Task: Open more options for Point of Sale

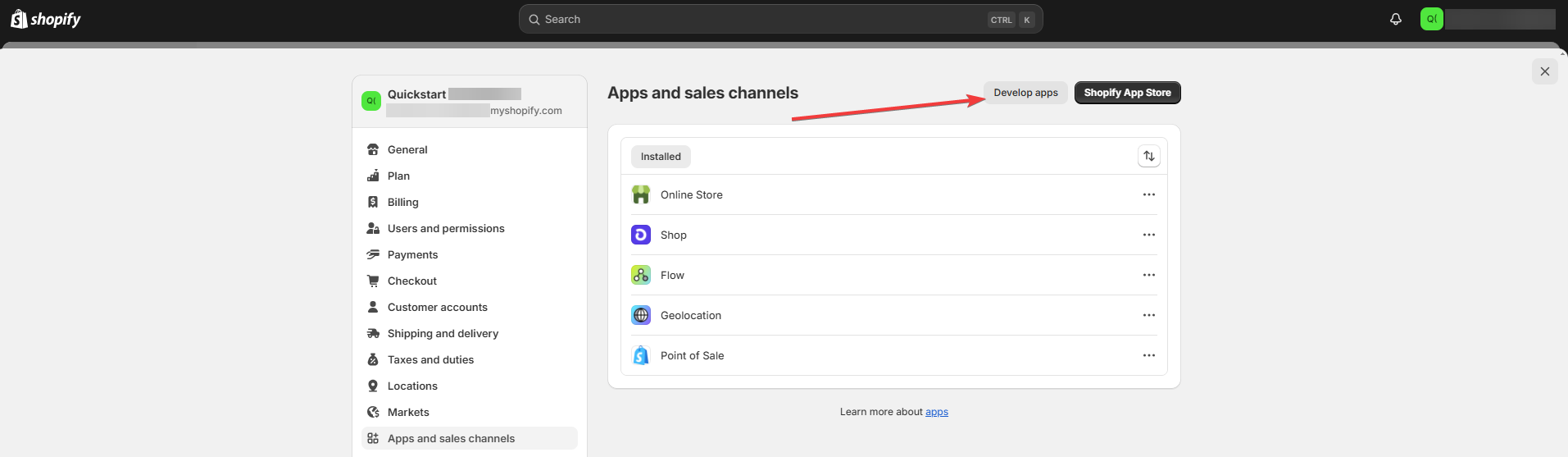Action: click(1148, 355)
